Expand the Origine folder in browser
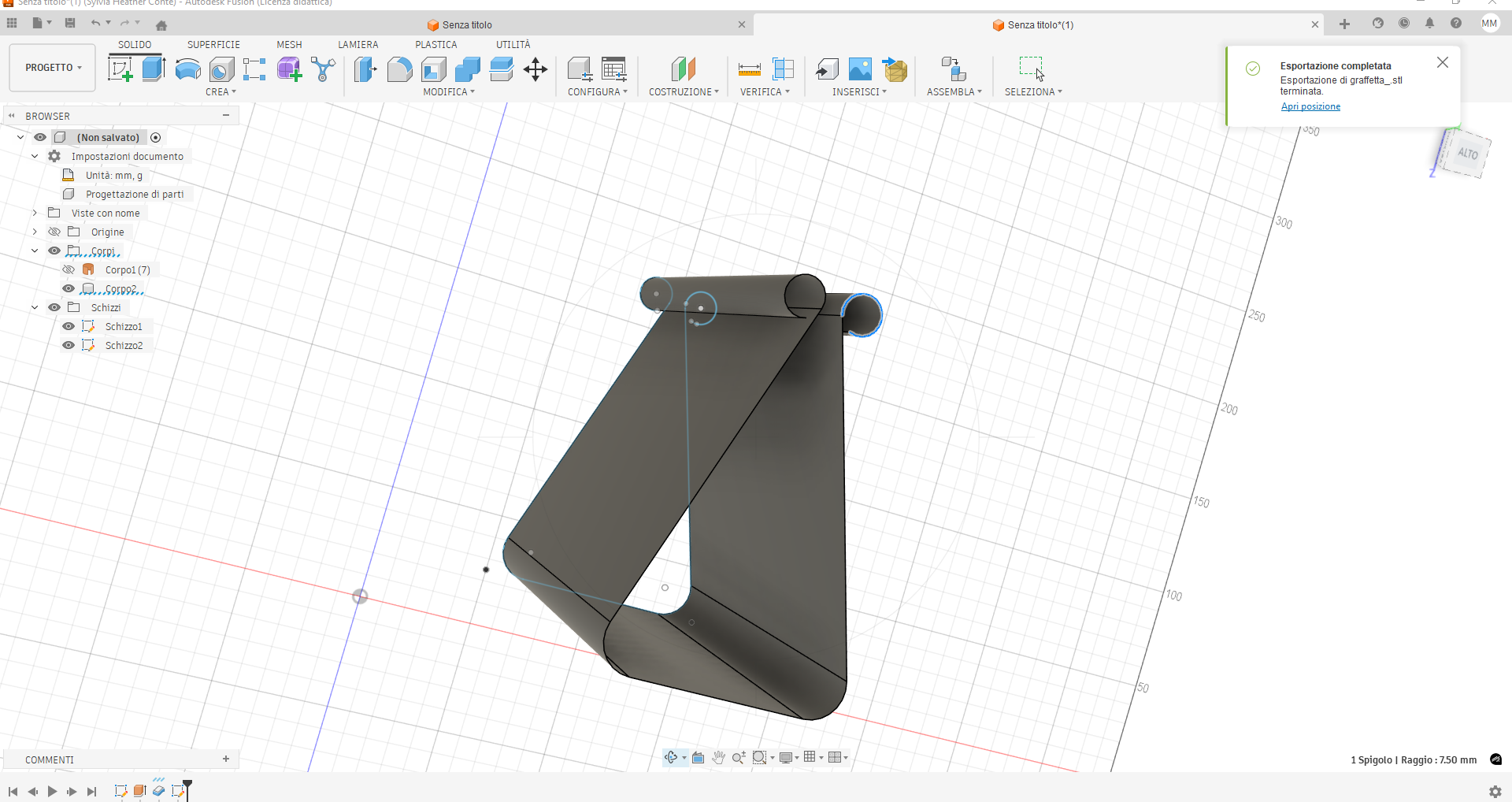 pos(35,232)
